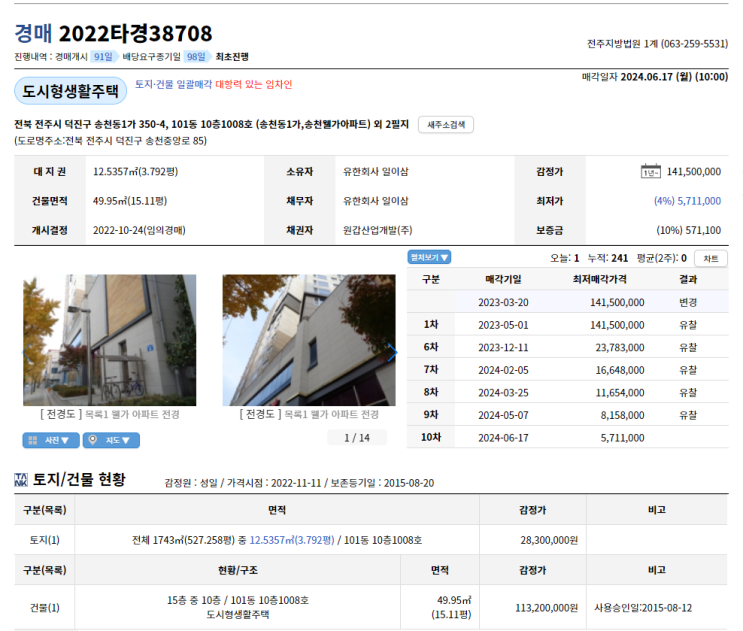Click the 98일 duration badge

196,57
